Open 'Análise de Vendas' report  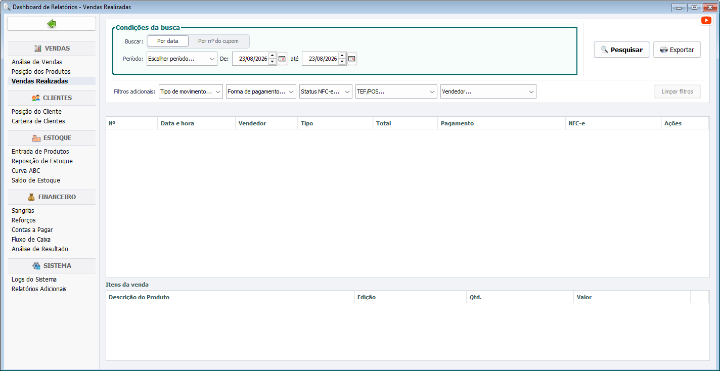click(x=37, y=62)
